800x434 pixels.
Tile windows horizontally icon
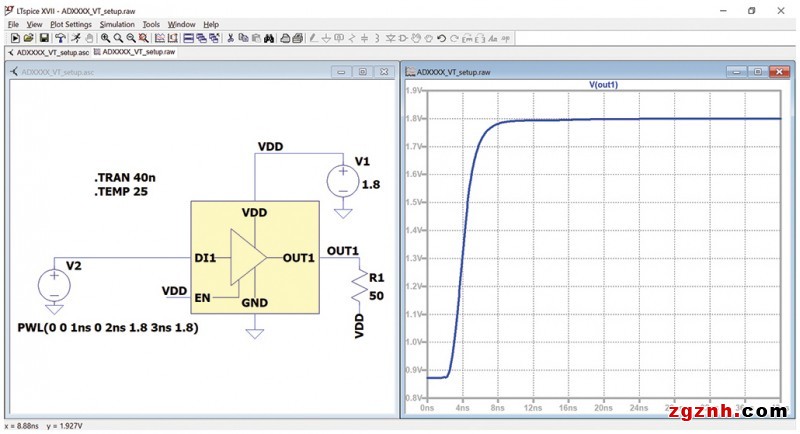[x=189, y=38]
